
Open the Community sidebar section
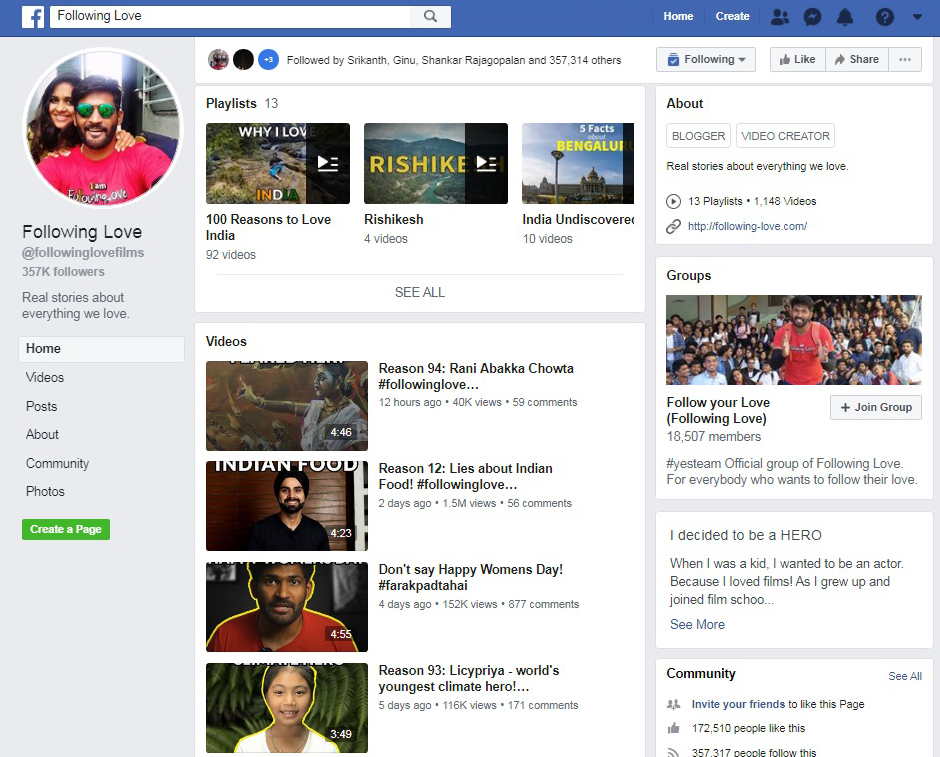tap(58, 463)
